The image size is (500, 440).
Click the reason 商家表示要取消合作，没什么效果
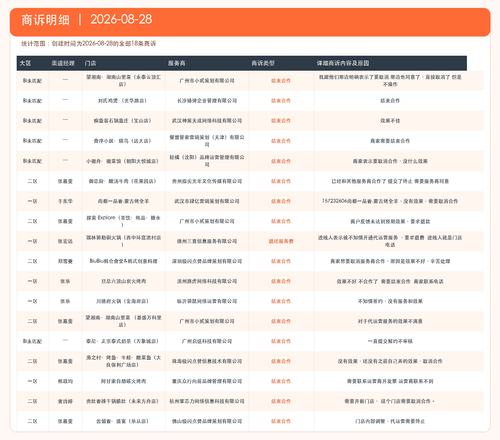click(x=390, y=161)
